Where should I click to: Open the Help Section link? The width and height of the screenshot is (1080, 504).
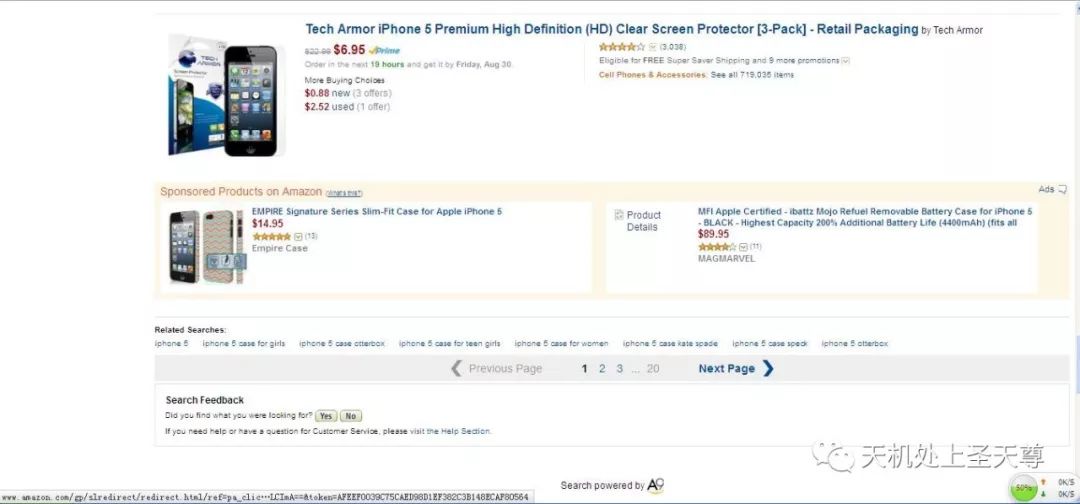tap(461, 431)
